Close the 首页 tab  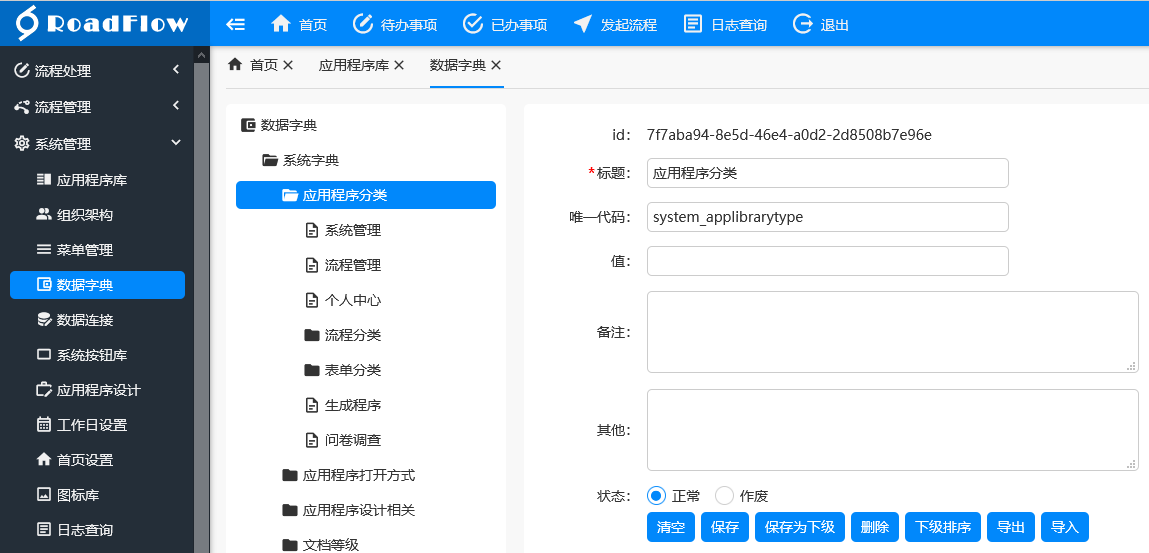[288, 65]
